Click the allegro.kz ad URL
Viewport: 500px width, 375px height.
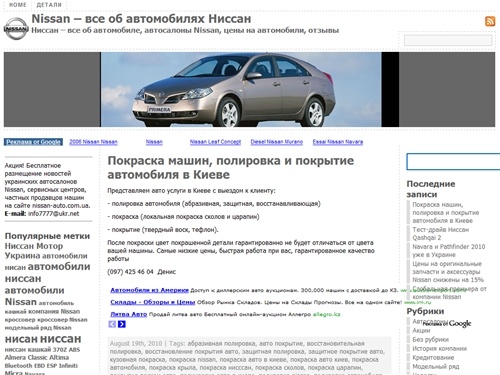(326, 314)
